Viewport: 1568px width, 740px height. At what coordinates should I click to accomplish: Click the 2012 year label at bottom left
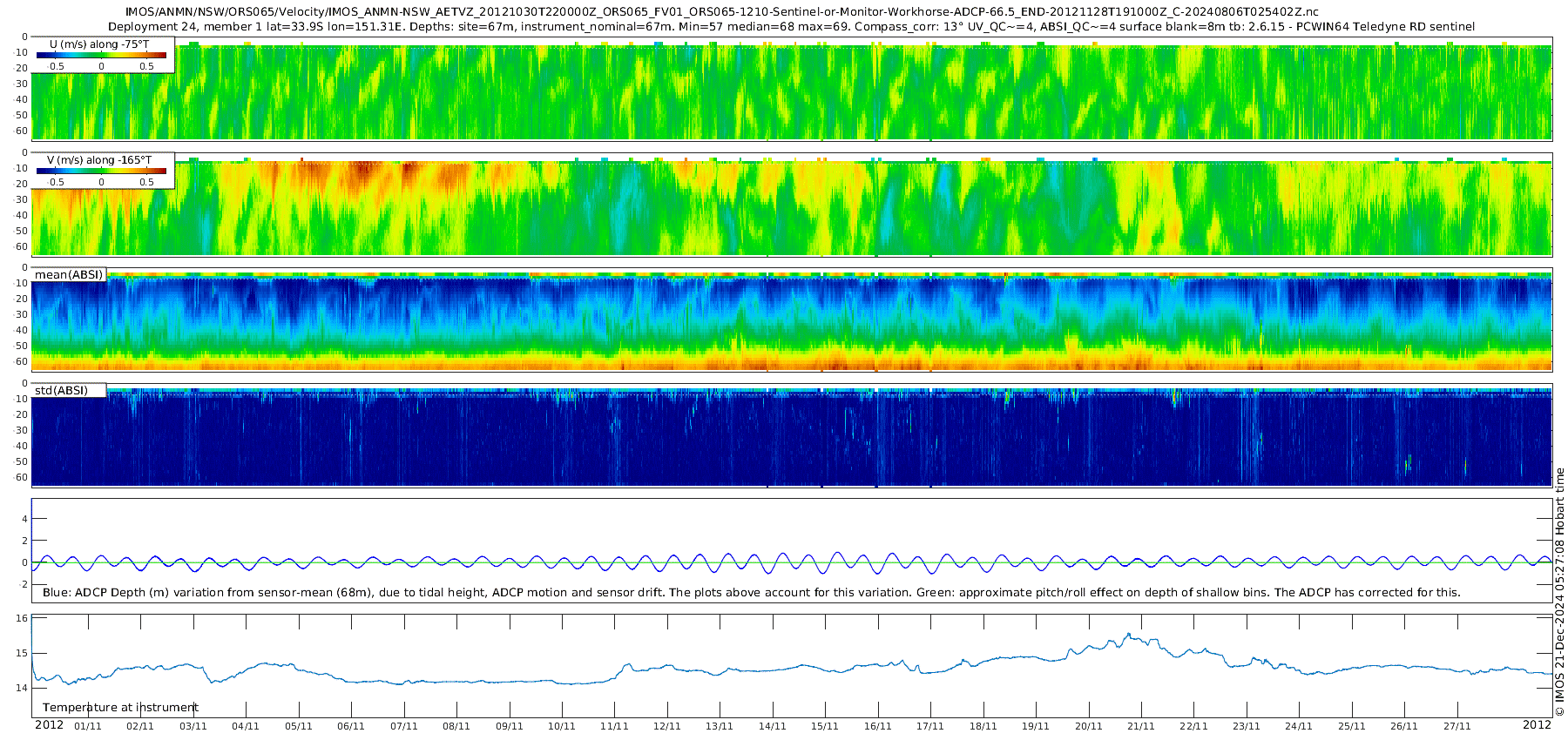coord(49,725)
